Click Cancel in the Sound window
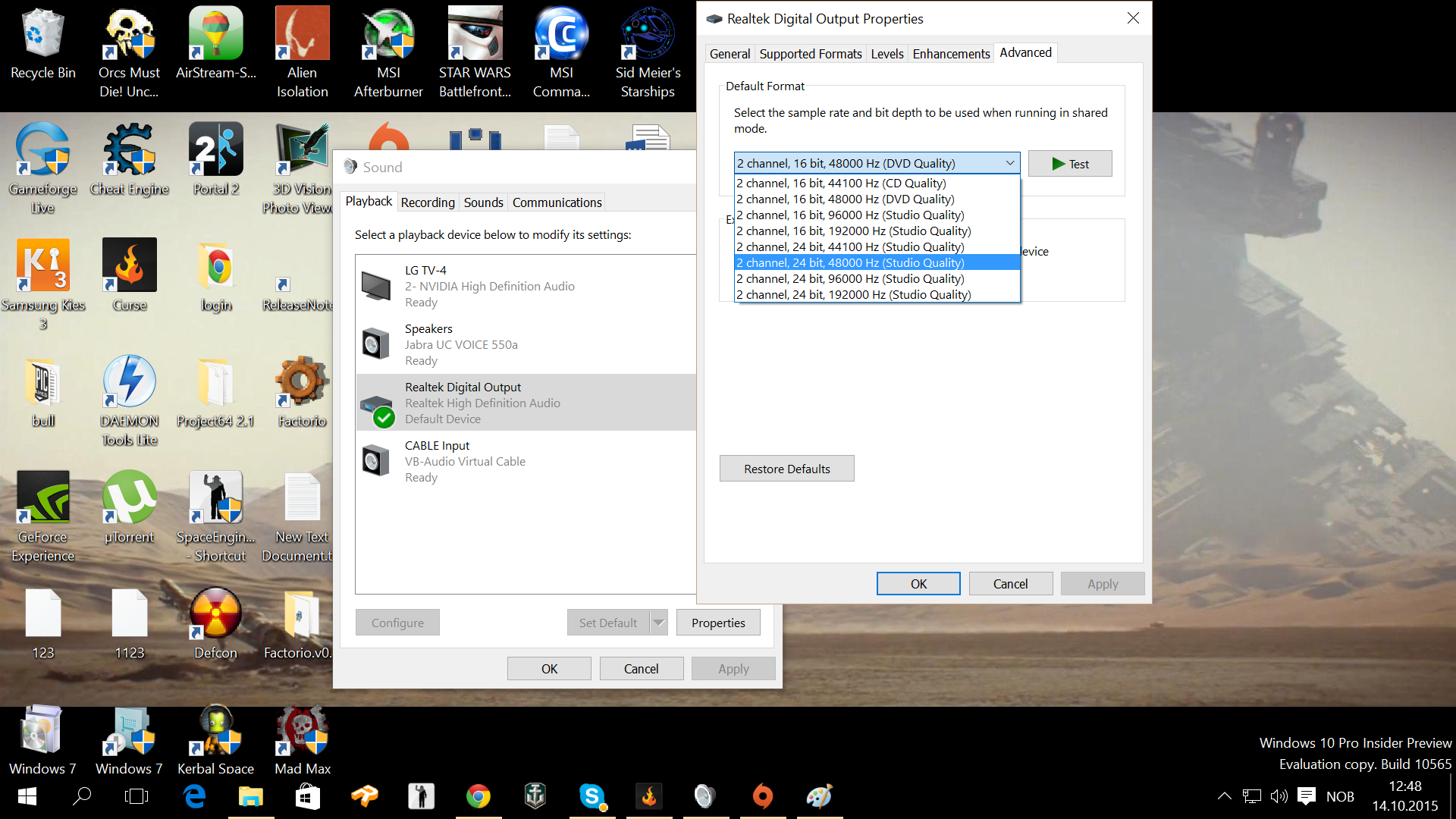The width and height of the screenshot is (1456, 819). [x=641, y=669]
